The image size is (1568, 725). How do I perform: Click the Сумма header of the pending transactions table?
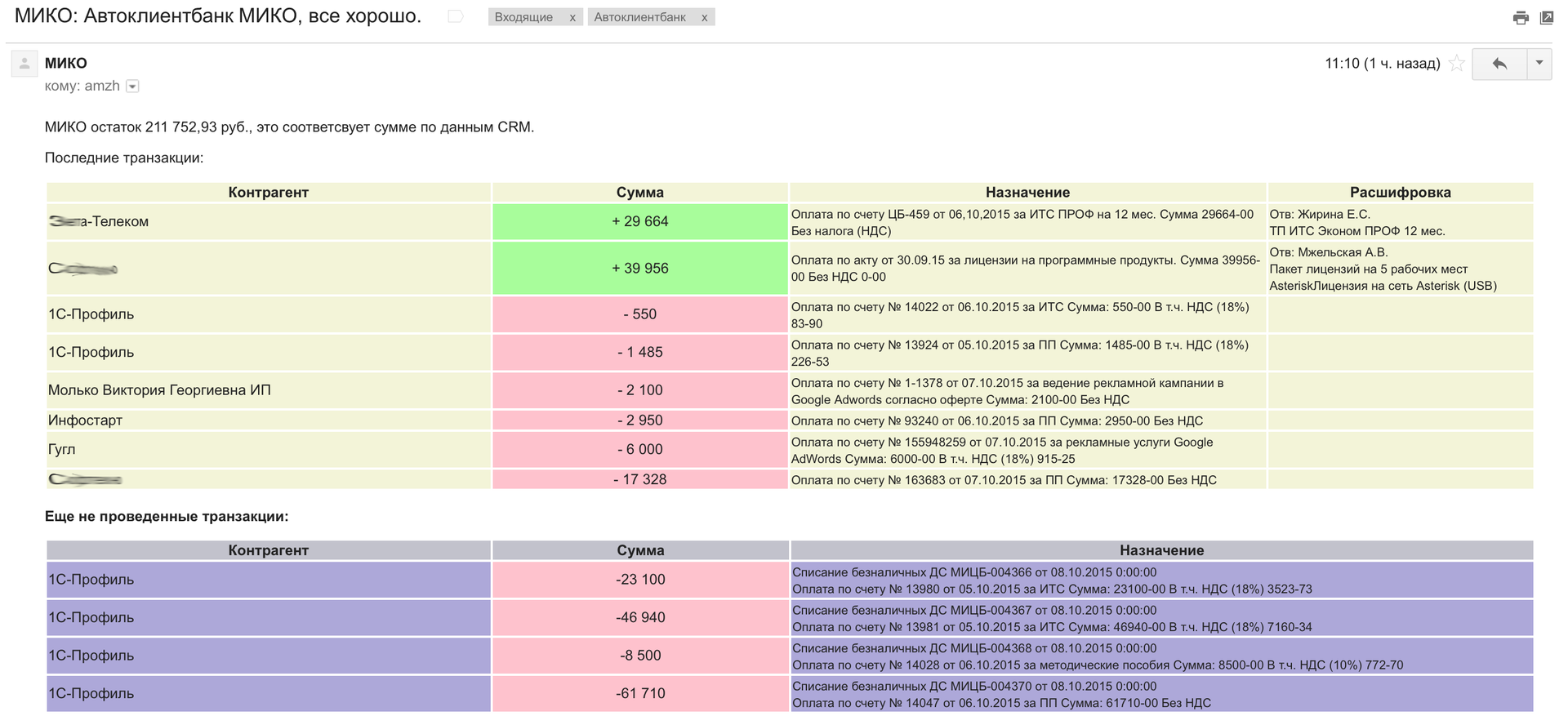pyautogui.click(x=640, y=550)
